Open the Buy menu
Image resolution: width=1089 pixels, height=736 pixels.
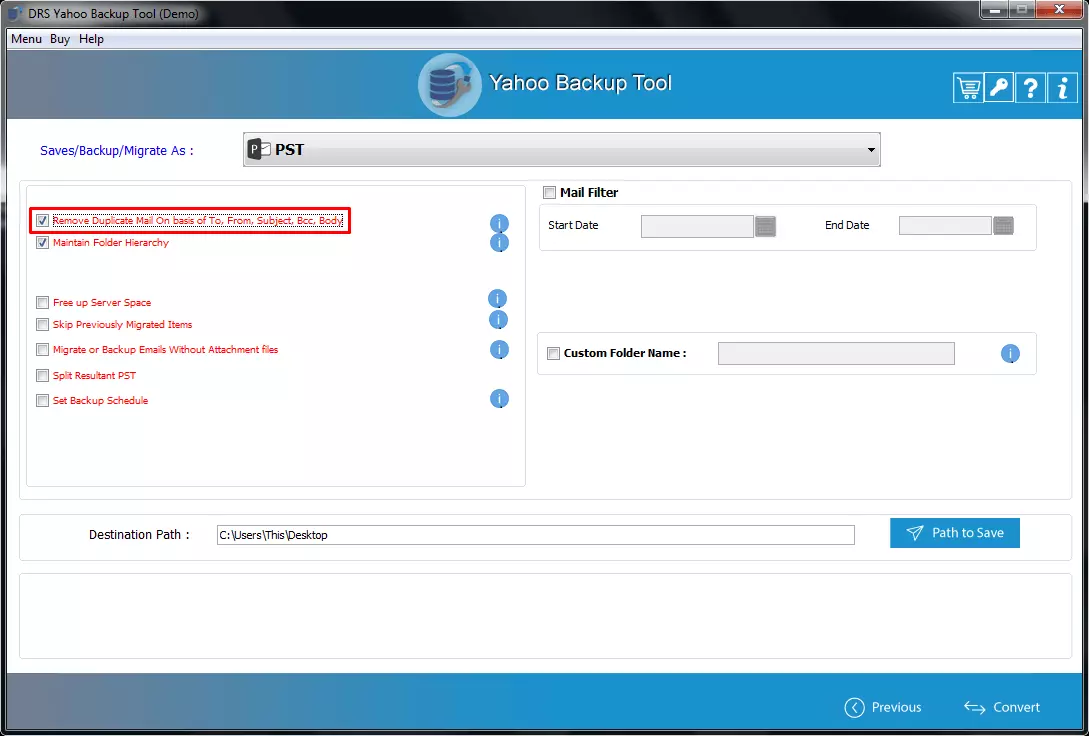coord(60,39)
